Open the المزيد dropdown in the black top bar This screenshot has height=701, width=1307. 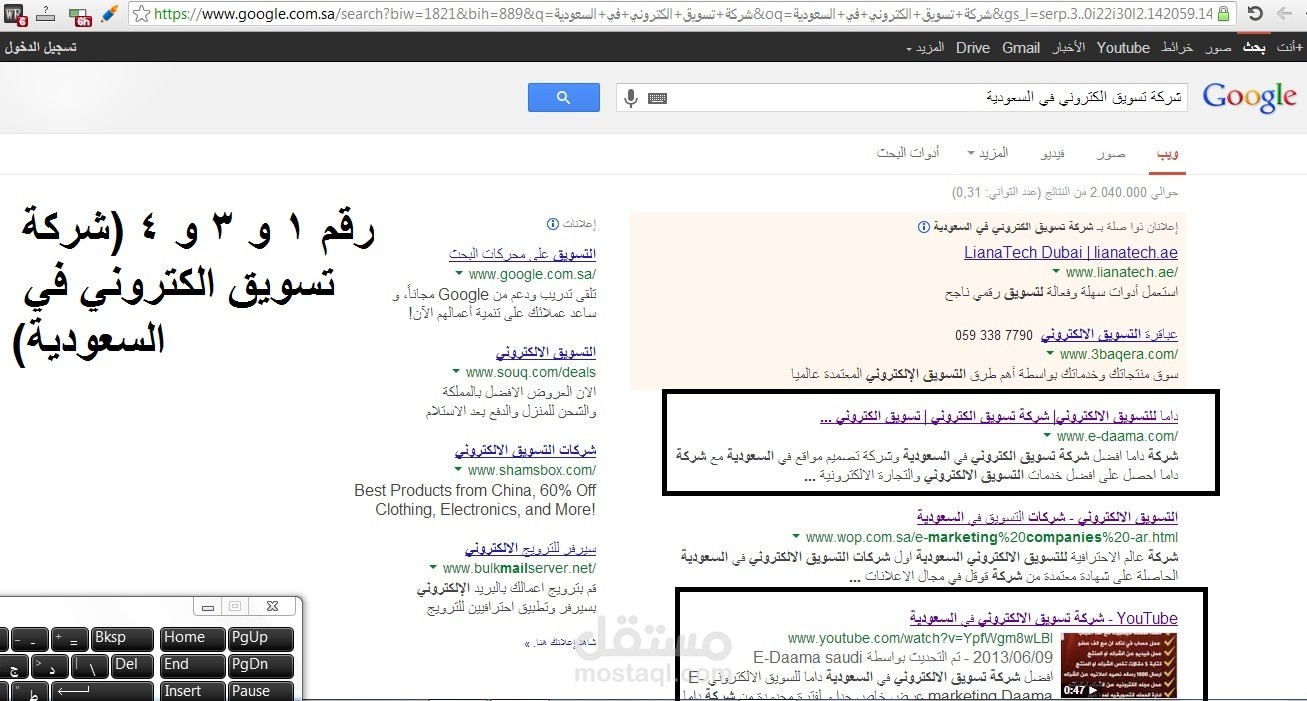tap(925, 48)
